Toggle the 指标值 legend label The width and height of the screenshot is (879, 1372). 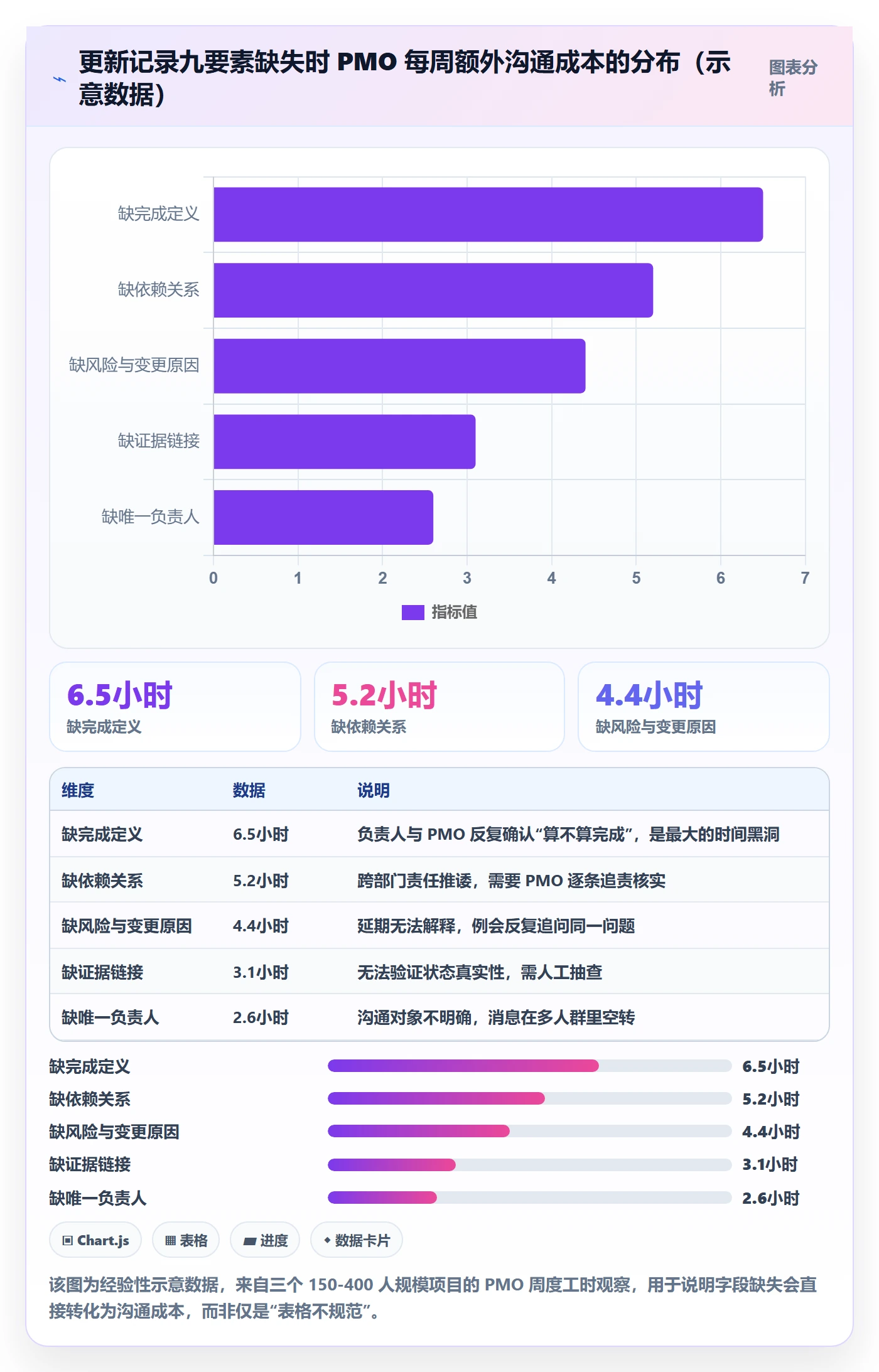tap(454, 612)
